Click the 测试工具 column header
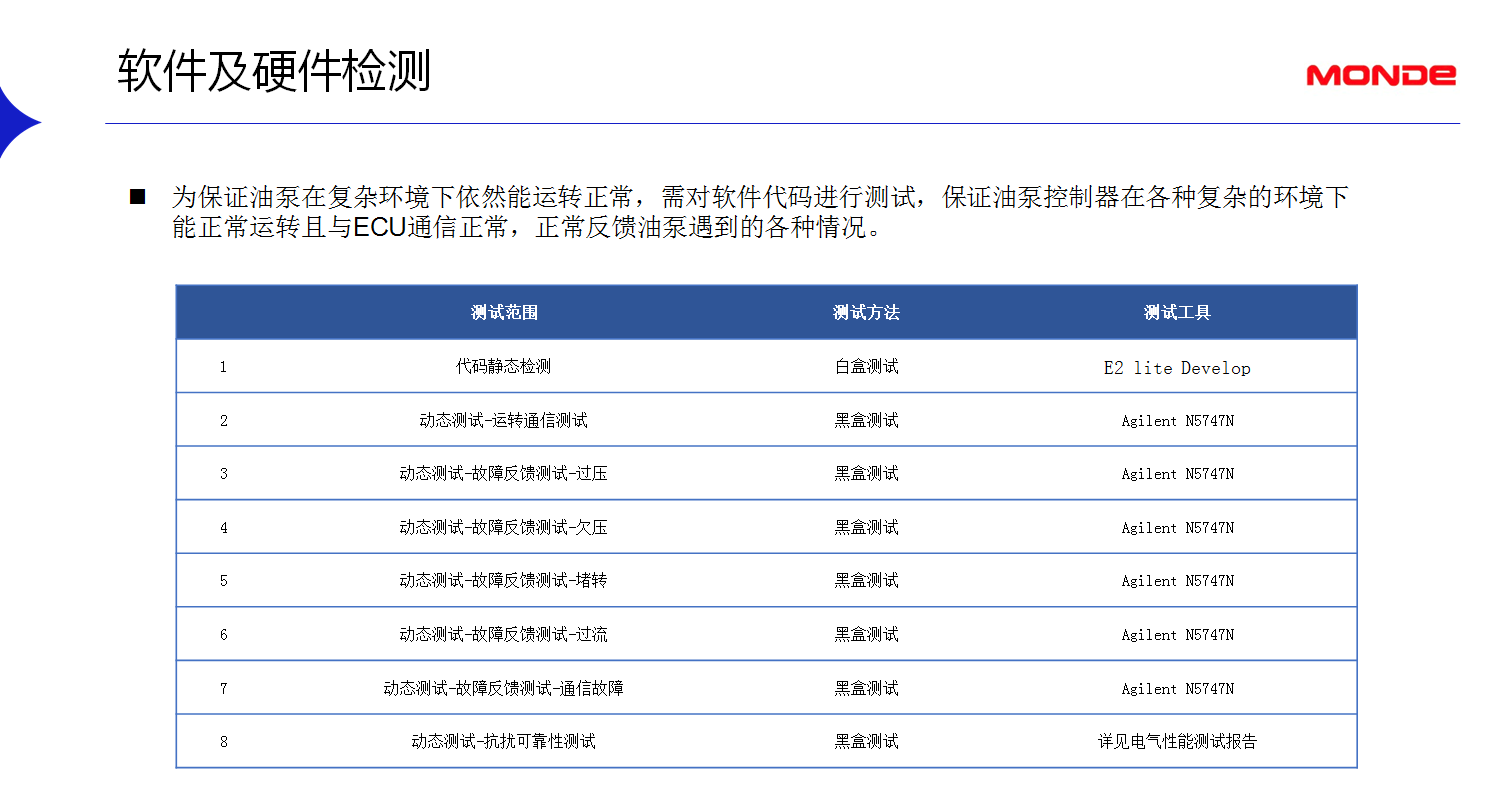This screenshot has width=1506, height=806. (x=1177, y=313)
